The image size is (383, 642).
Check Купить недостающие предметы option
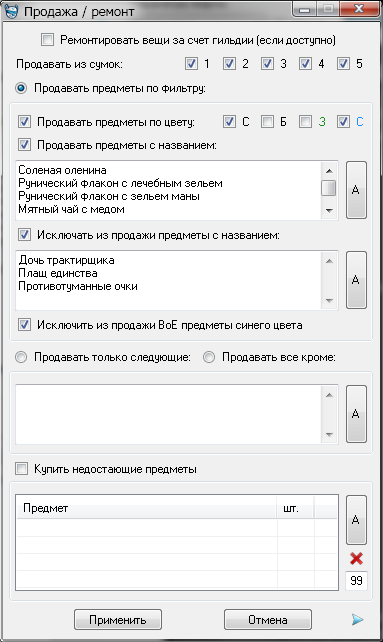(21, 468)
